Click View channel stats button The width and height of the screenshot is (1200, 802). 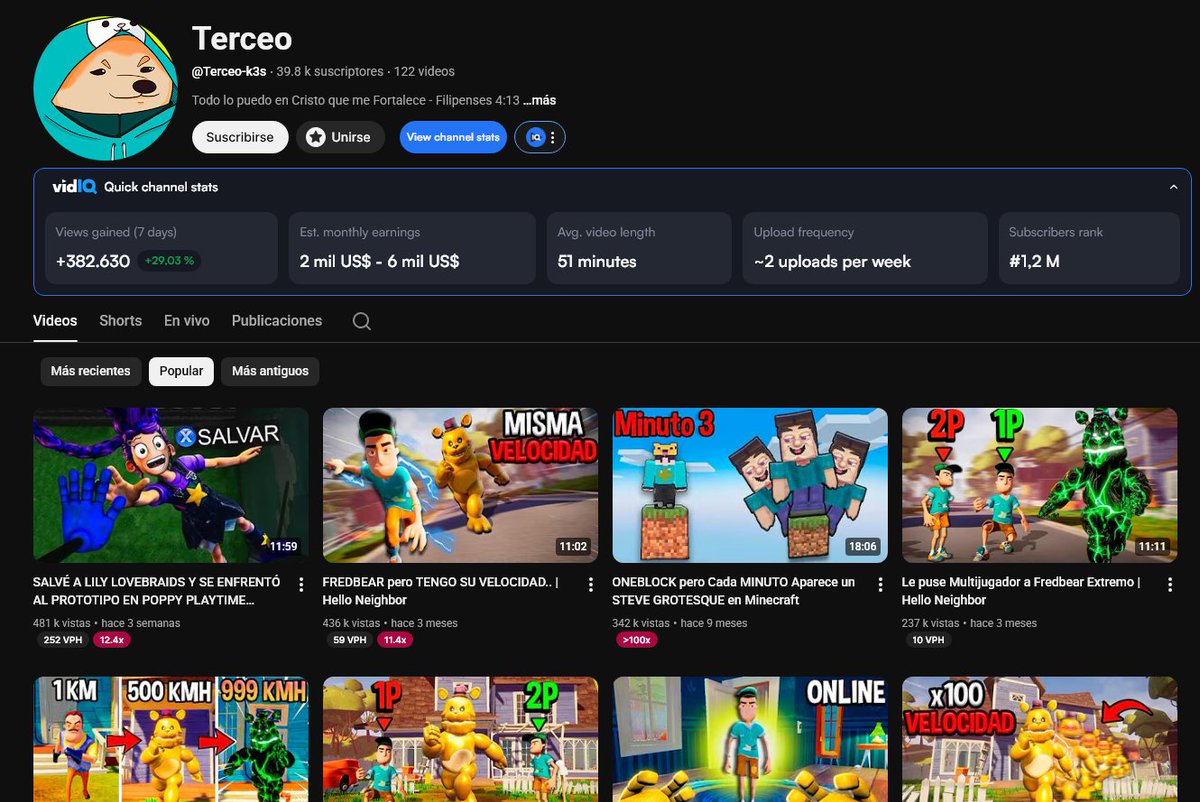tap(453, 137)
